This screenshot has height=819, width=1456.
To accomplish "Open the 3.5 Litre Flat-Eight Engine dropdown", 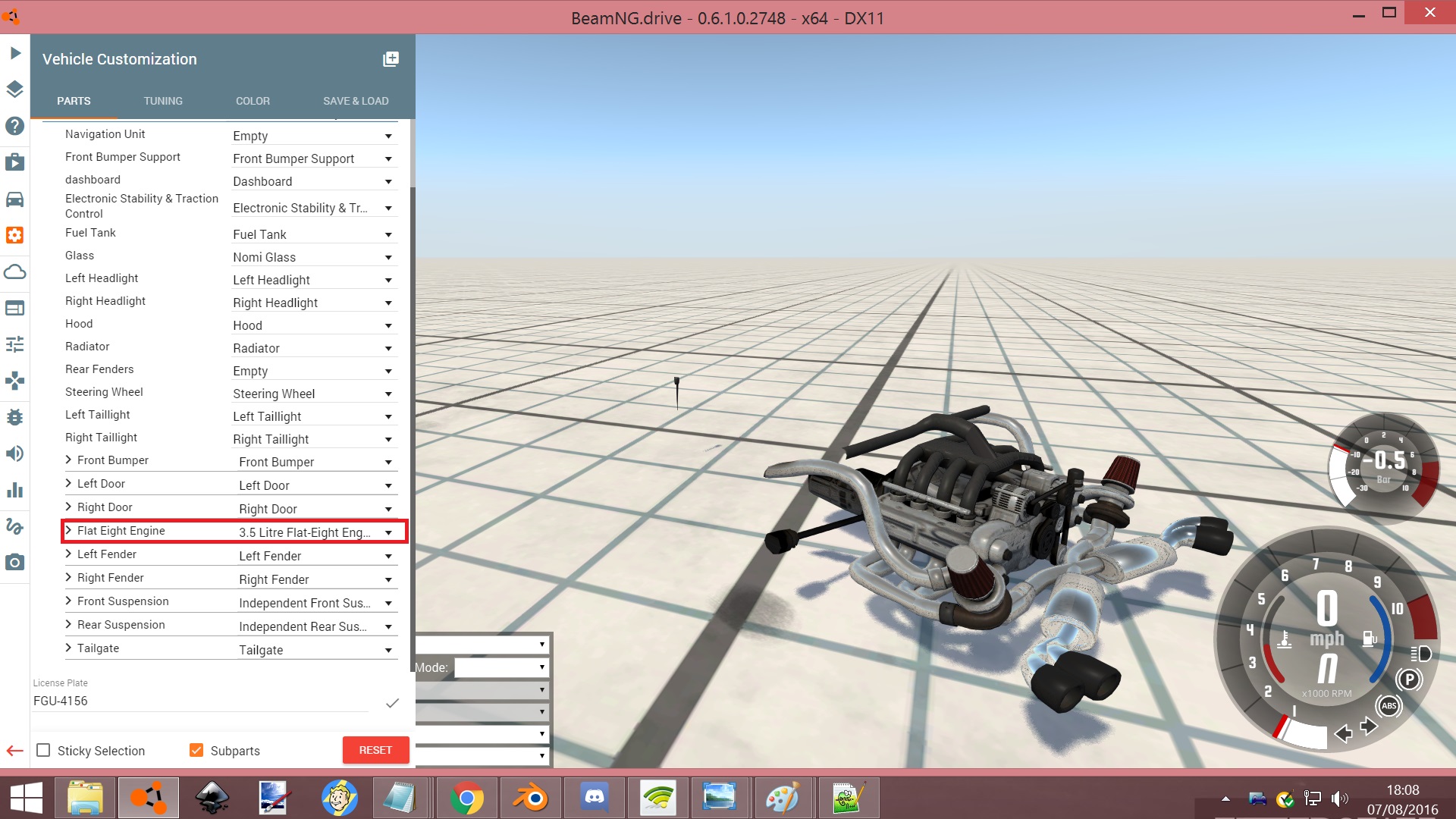I will tap(318, 532).
